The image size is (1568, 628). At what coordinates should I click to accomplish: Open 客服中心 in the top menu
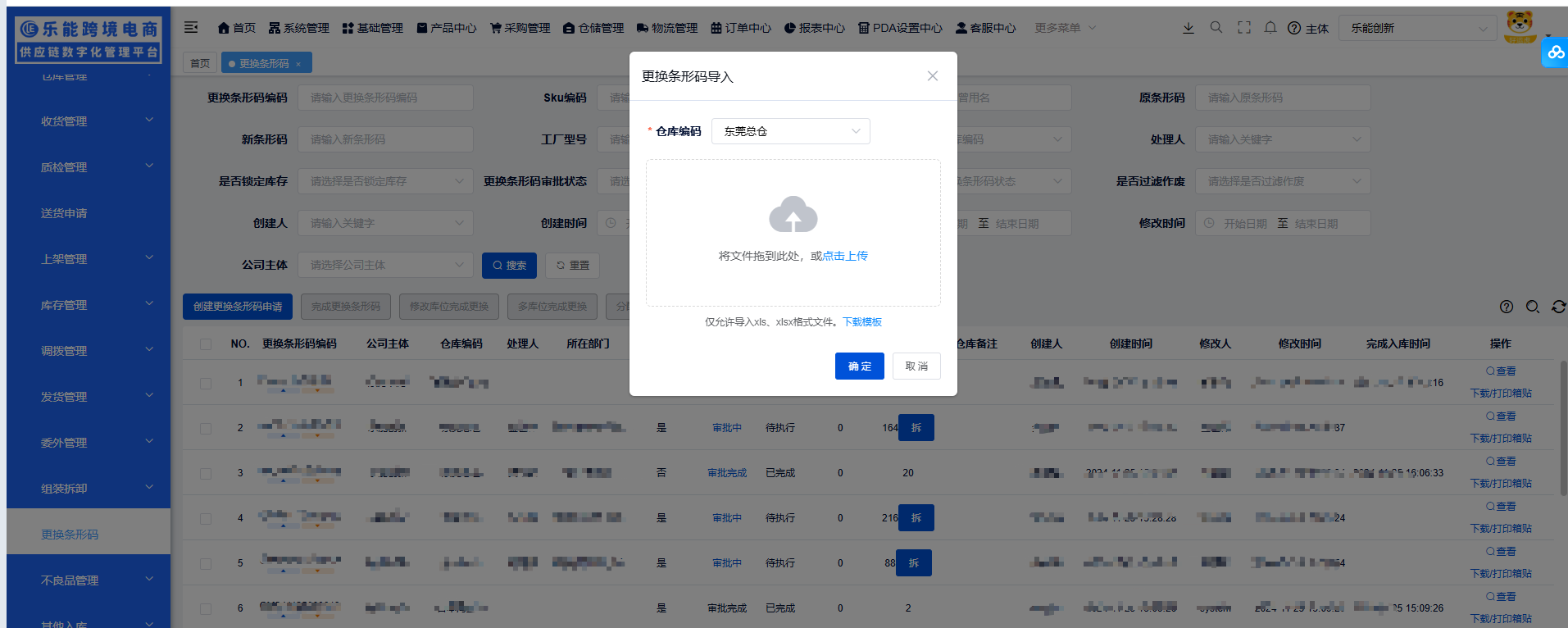pos(986,28)
